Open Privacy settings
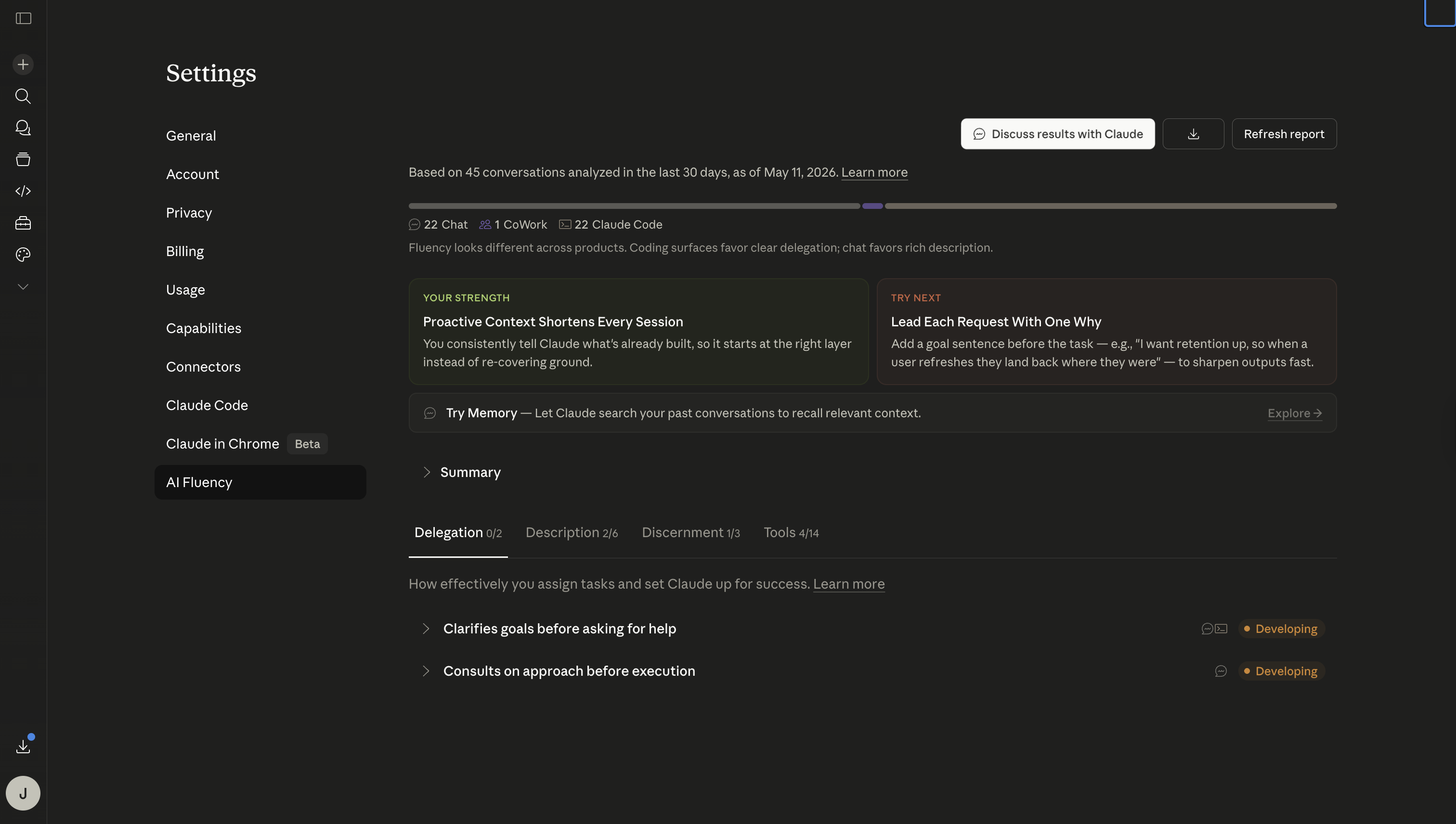Screen dimensions: 1456x824 (260, 213)
